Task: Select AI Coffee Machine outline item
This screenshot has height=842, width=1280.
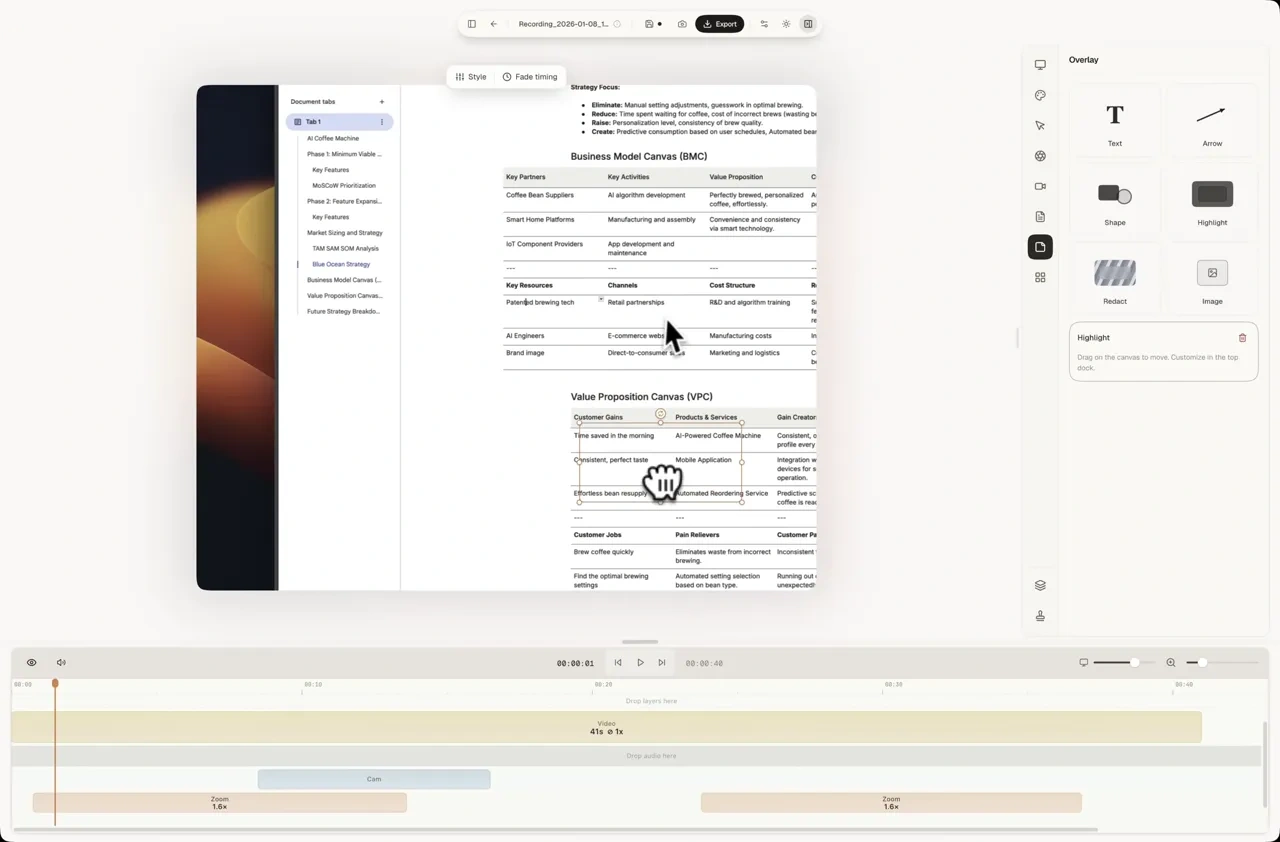Action: 333,138
